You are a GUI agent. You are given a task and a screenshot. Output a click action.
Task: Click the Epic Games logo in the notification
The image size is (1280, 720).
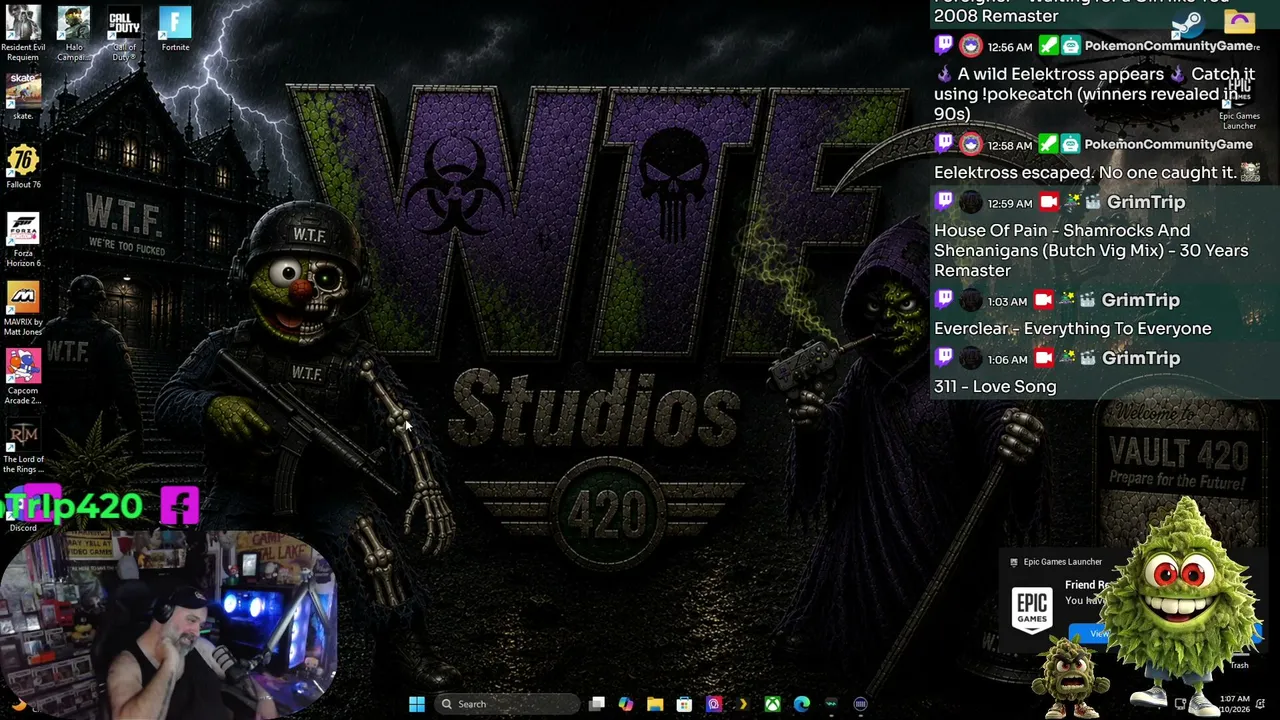[x=1032, y=608]
